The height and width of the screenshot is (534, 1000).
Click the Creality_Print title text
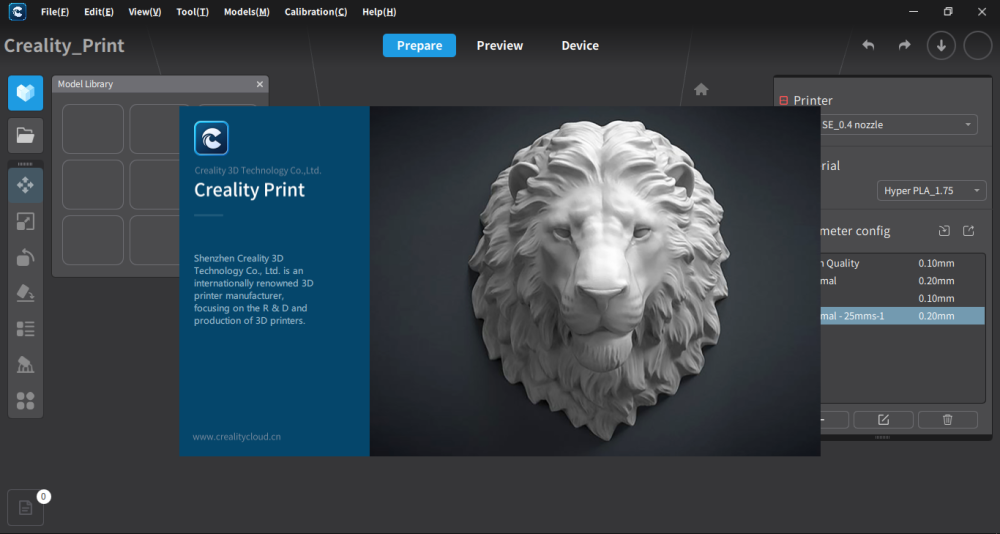click(x=64, y=45)
